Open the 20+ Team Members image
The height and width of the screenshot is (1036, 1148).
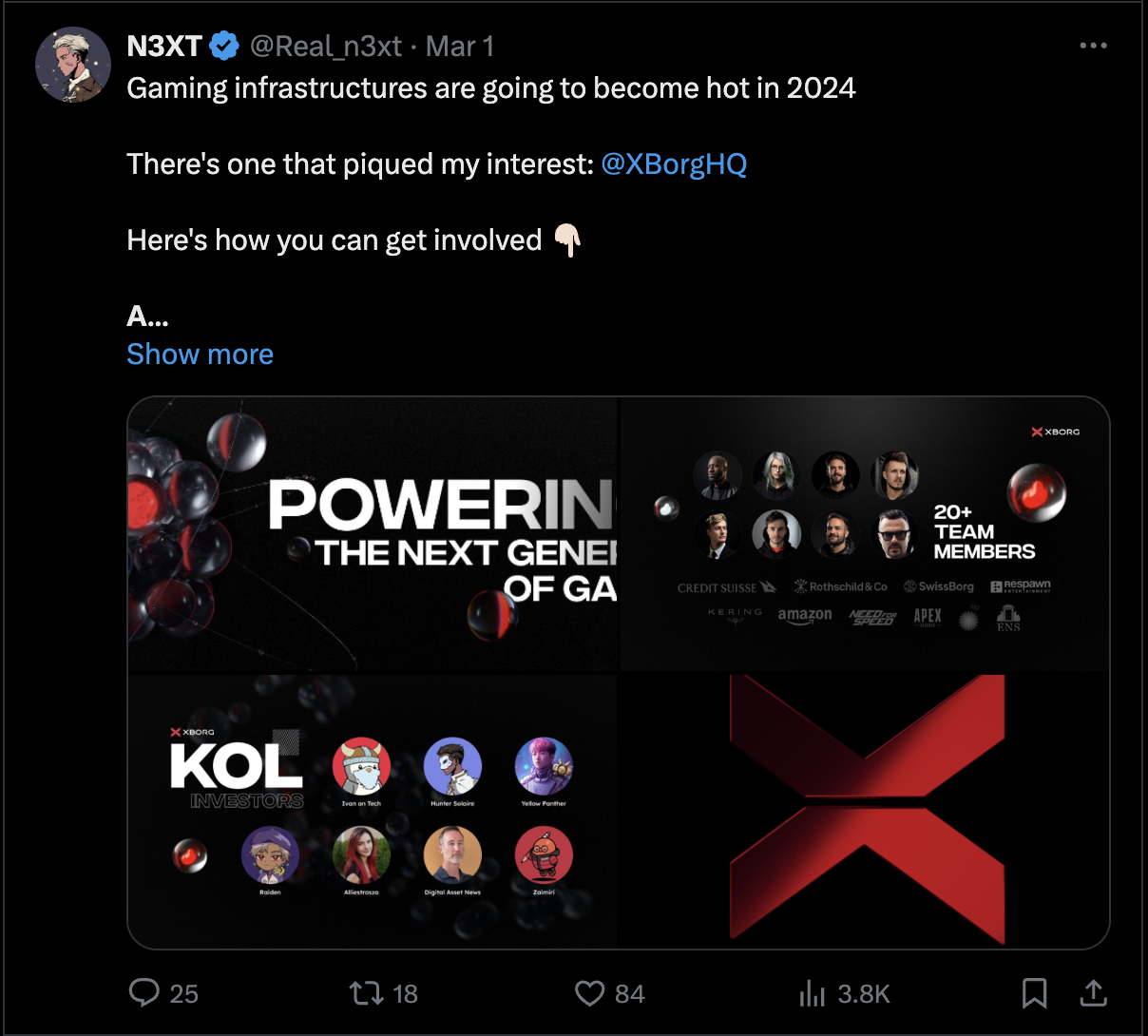(x=864, y=534)
